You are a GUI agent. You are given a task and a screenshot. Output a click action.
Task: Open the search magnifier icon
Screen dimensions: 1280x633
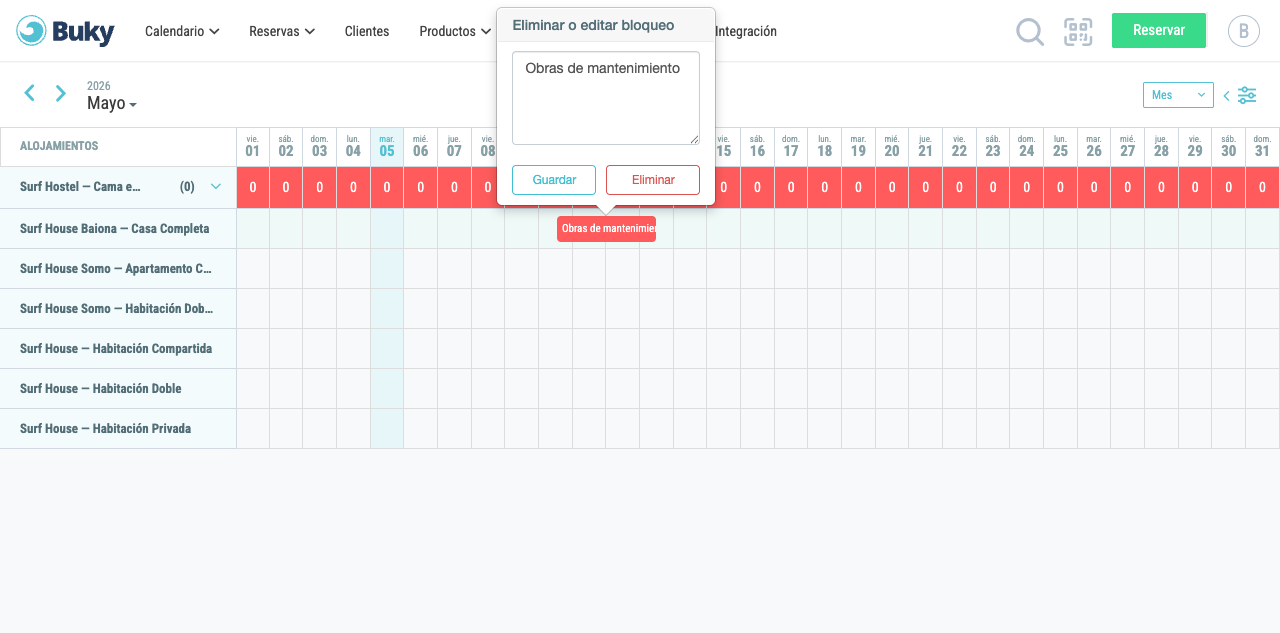pyautogui.click(x=1030, y=32)
